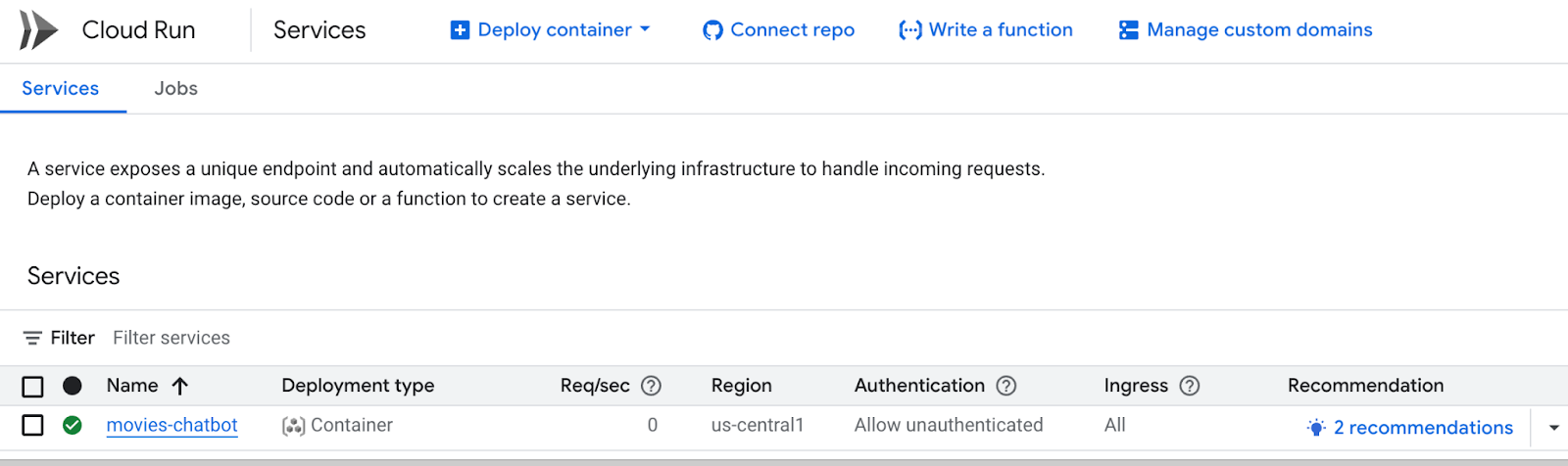Open the Ingress help tooltip icon

[1190, 386]
